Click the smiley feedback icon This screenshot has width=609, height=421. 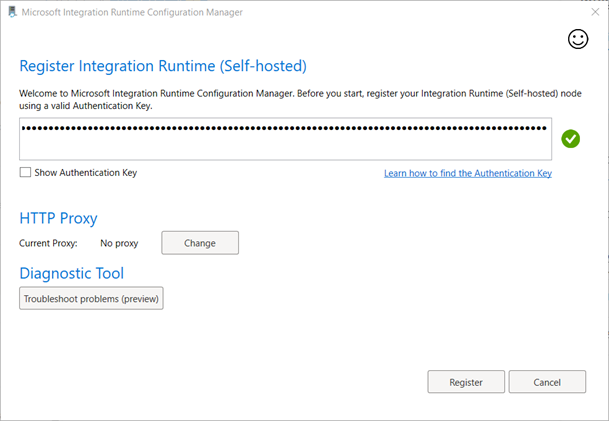(x=578, y=39)
